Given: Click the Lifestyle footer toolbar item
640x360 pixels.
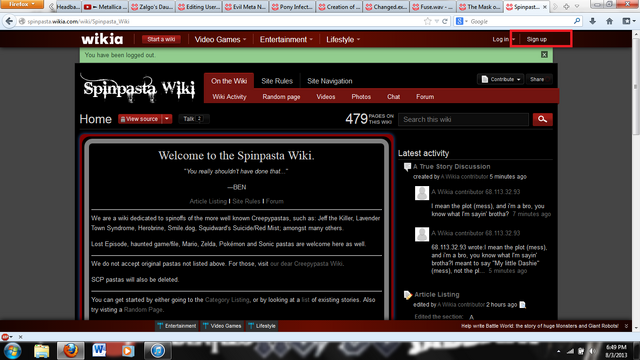Looking at the screenshot, I should tap(262, 326).
